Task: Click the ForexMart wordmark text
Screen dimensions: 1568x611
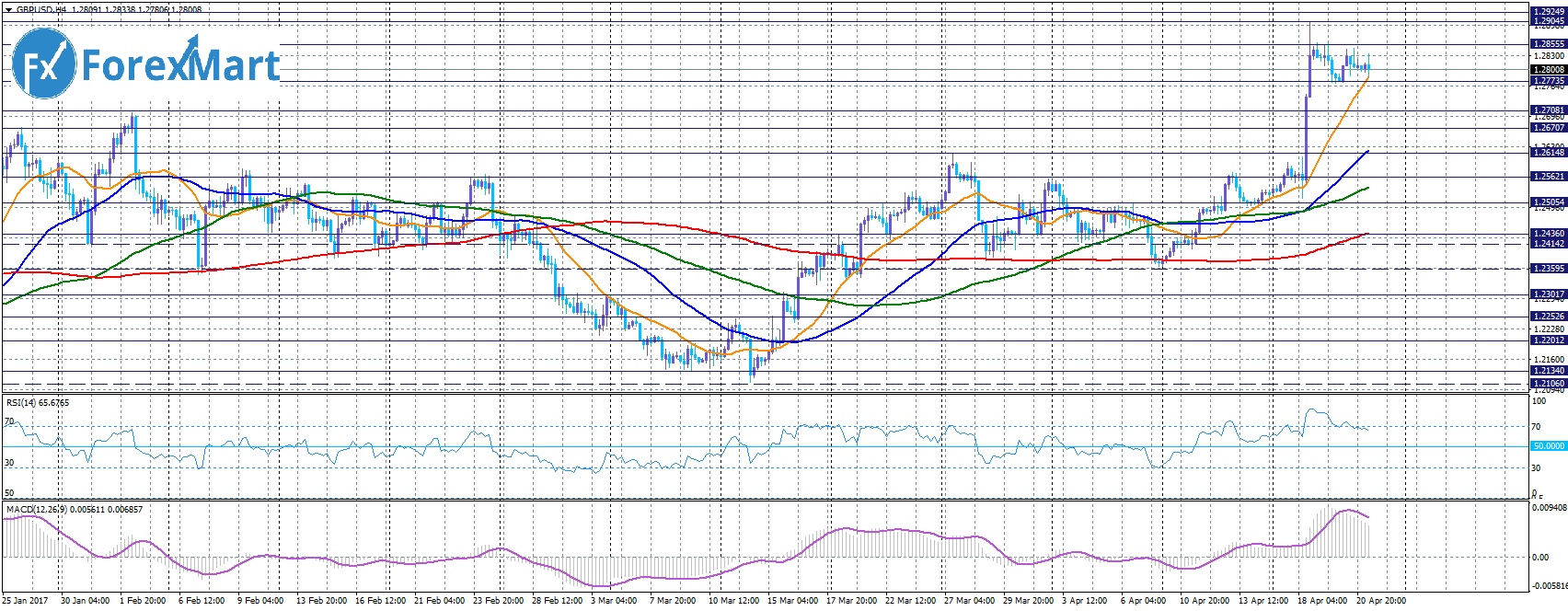Action: pos(180,65)
